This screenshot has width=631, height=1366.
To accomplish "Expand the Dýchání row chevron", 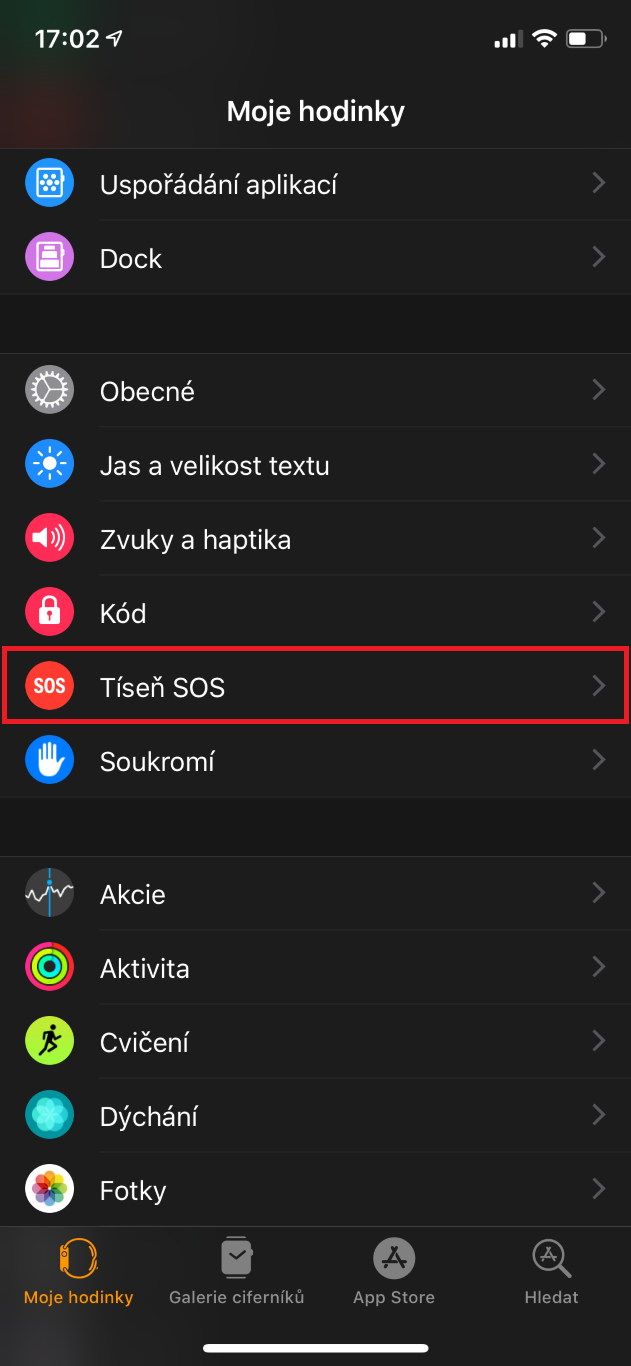I will [x=599, y=1115].
